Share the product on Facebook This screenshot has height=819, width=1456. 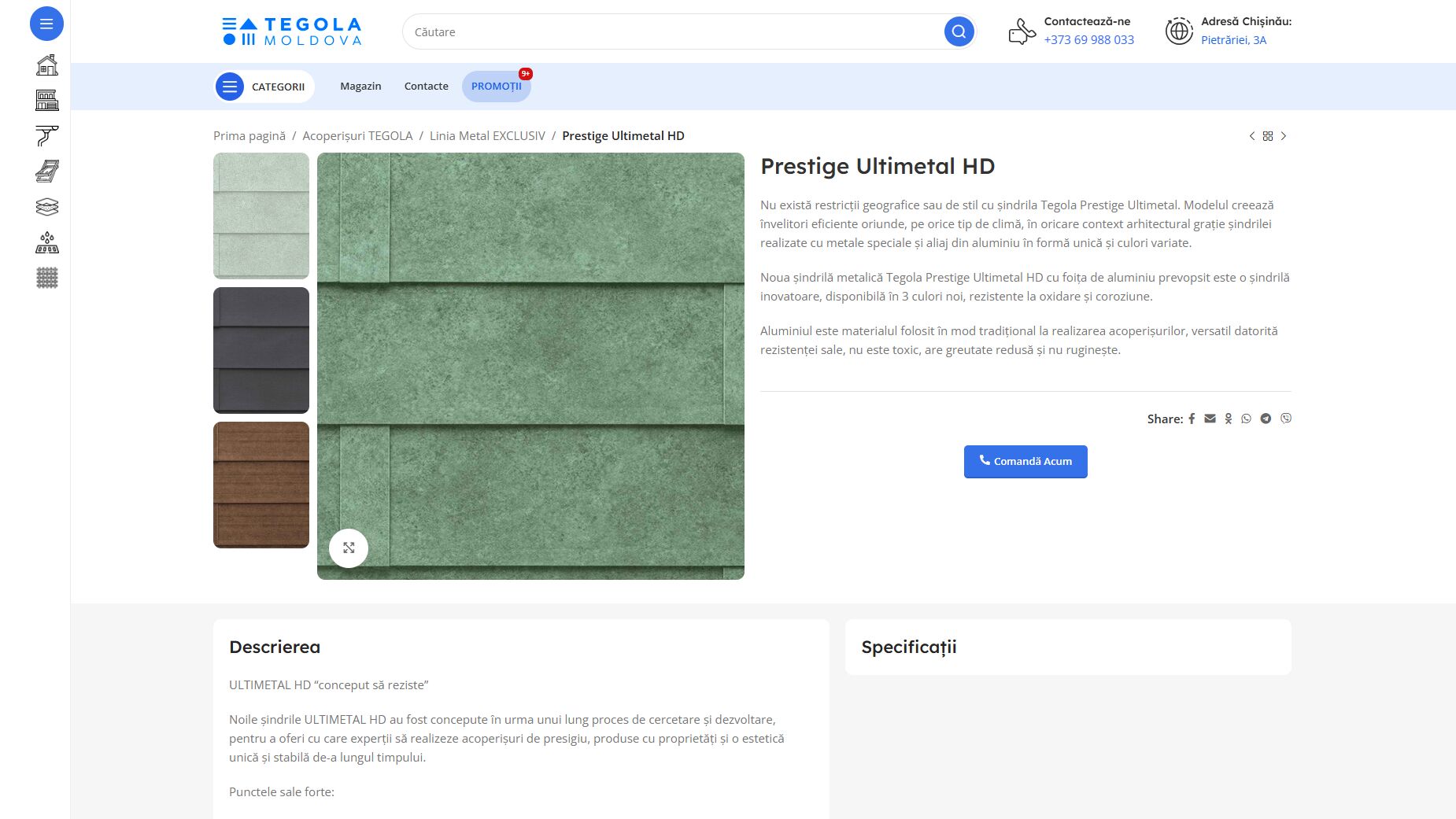tap(1192, 419)
